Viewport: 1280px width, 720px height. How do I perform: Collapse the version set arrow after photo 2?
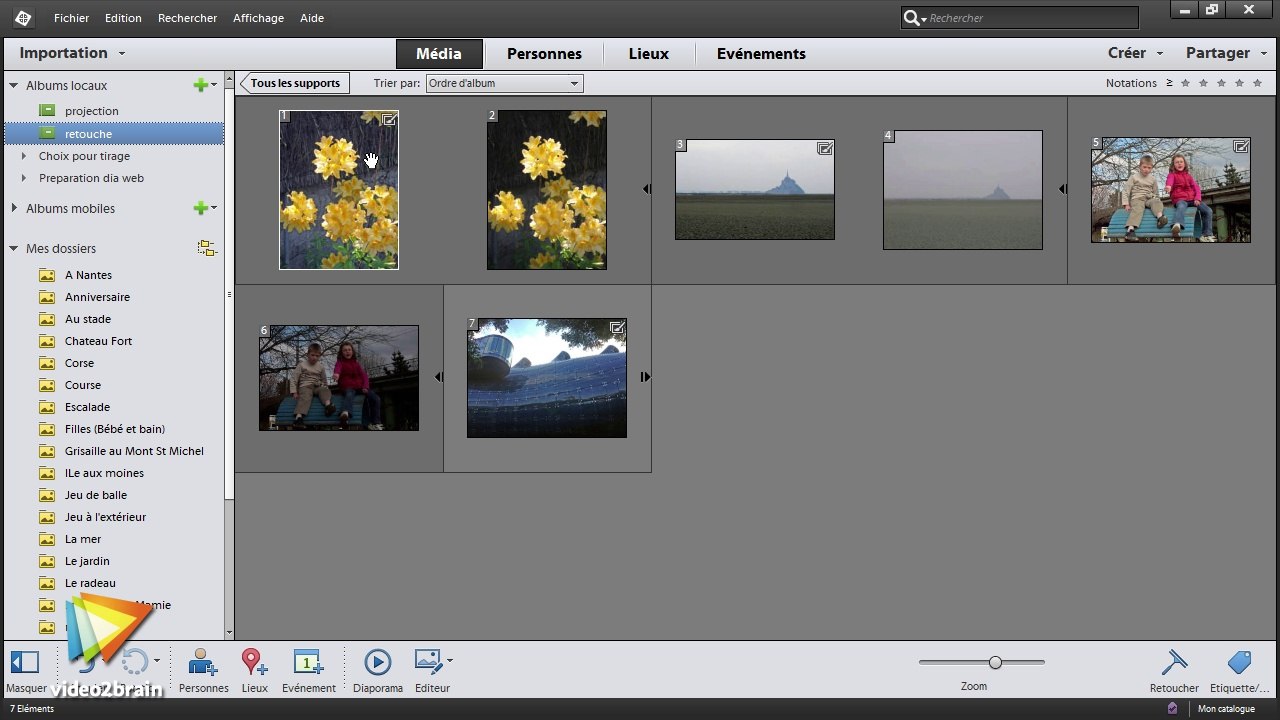click(x=646, y=189)
